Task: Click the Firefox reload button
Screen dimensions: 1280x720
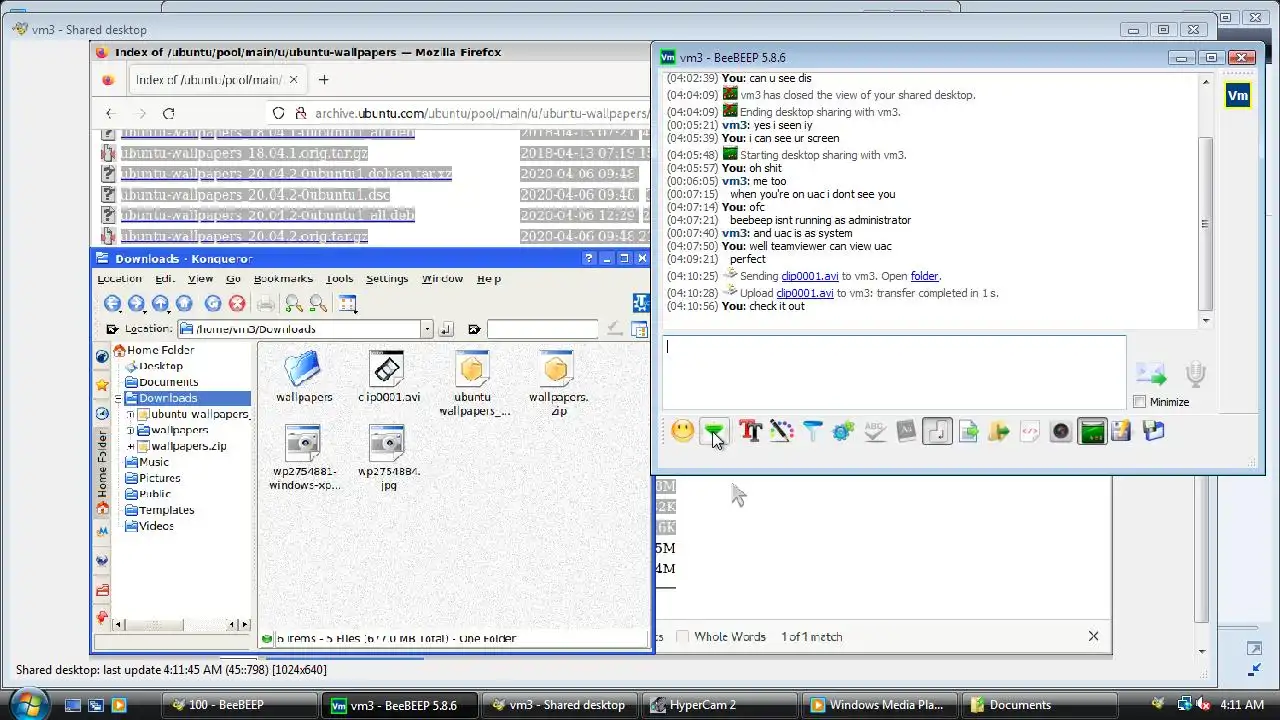Action: point(168,114)
